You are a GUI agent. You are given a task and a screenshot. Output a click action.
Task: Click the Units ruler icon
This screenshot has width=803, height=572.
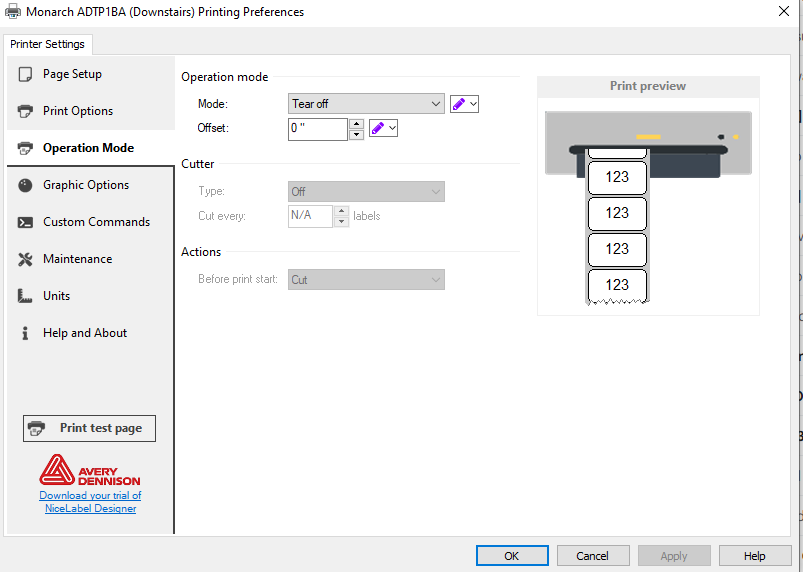click(25, 296)
